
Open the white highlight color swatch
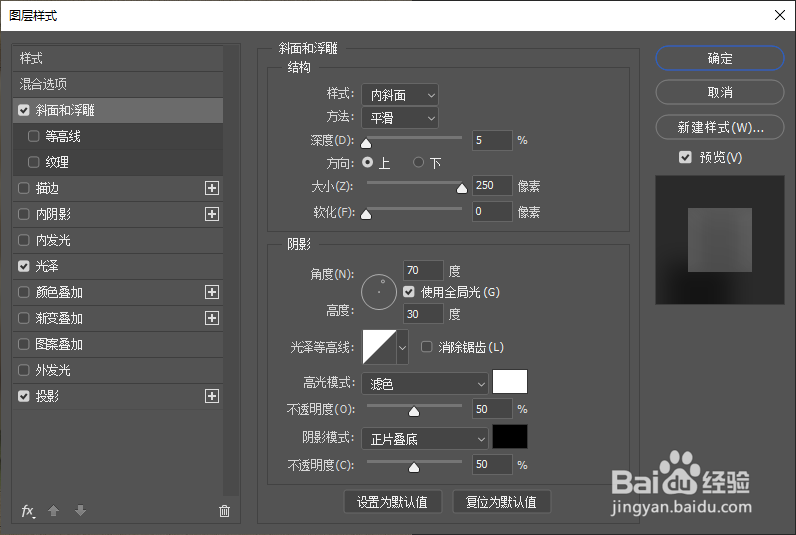[510, 382]
